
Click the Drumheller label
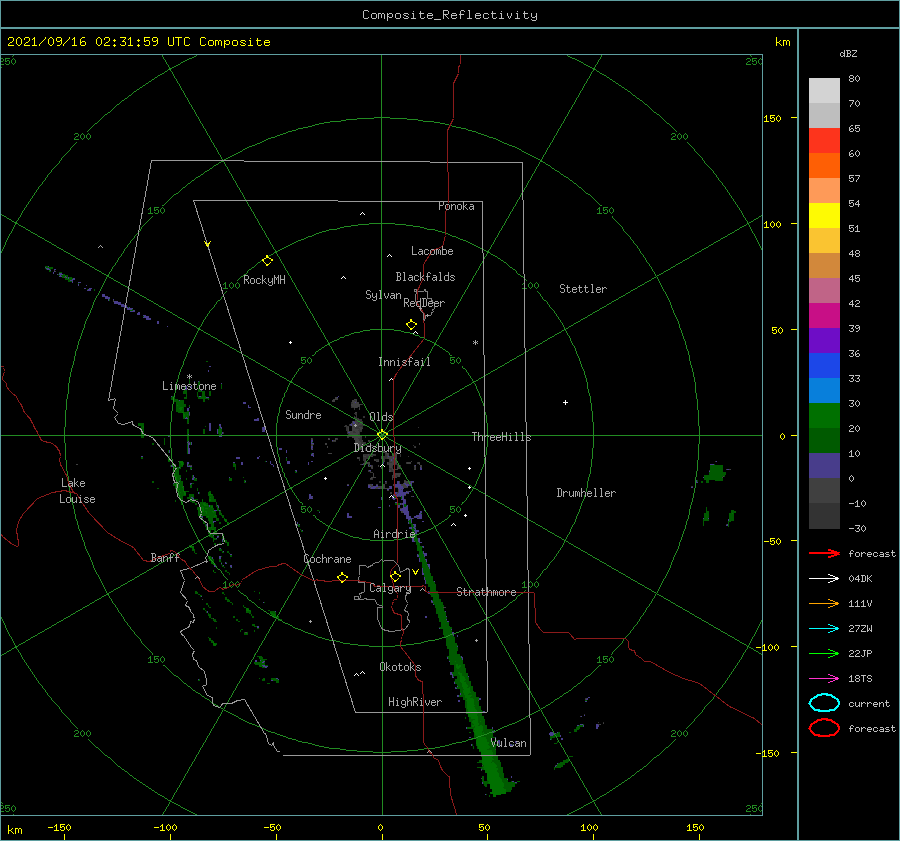point(586,493)
